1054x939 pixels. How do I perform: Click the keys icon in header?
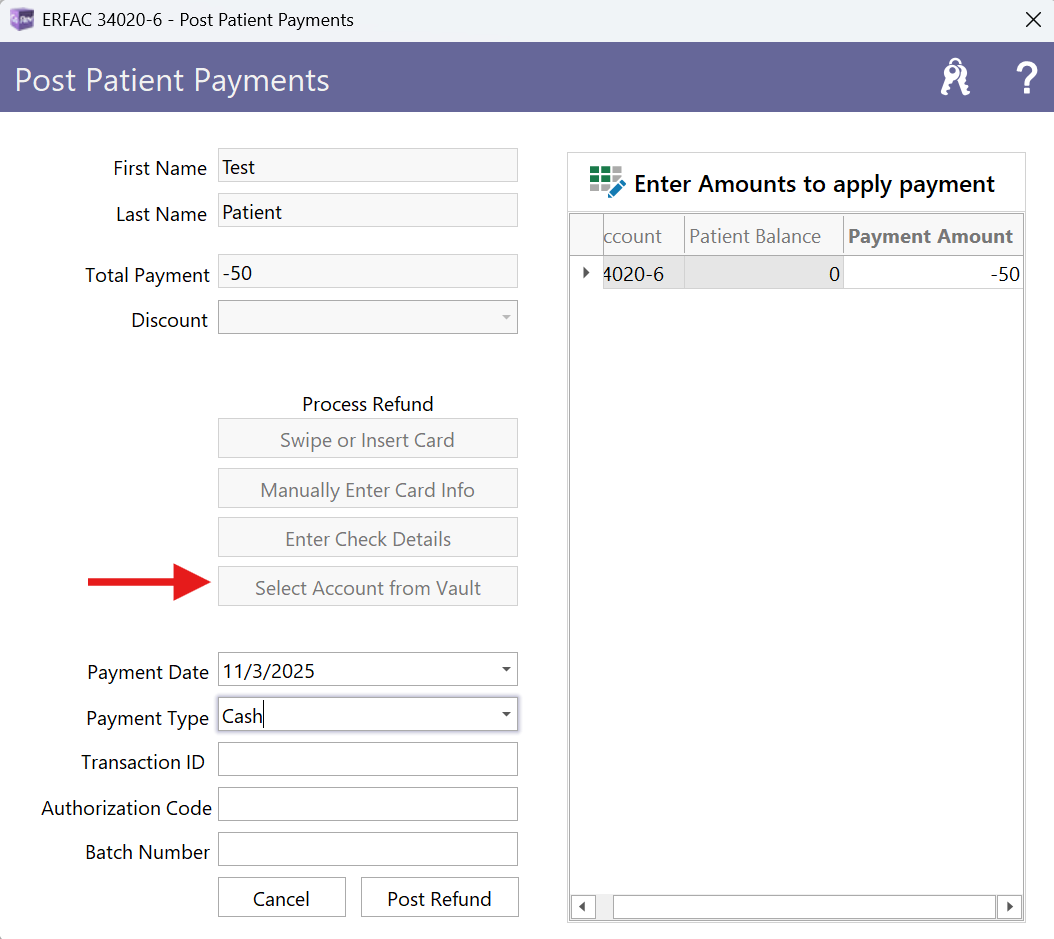[x=955, y=78]
